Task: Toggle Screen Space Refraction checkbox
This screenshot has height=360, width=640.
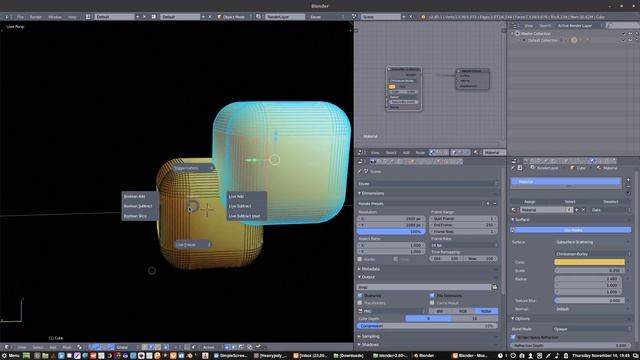Action: 513,338
